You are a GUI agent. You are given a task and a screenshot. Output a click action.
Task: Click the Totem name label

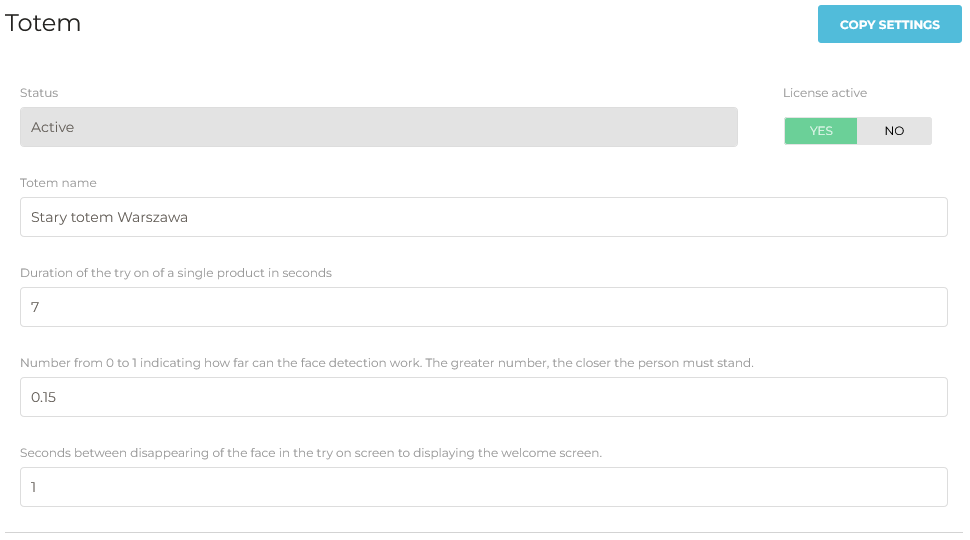point(58,183)
